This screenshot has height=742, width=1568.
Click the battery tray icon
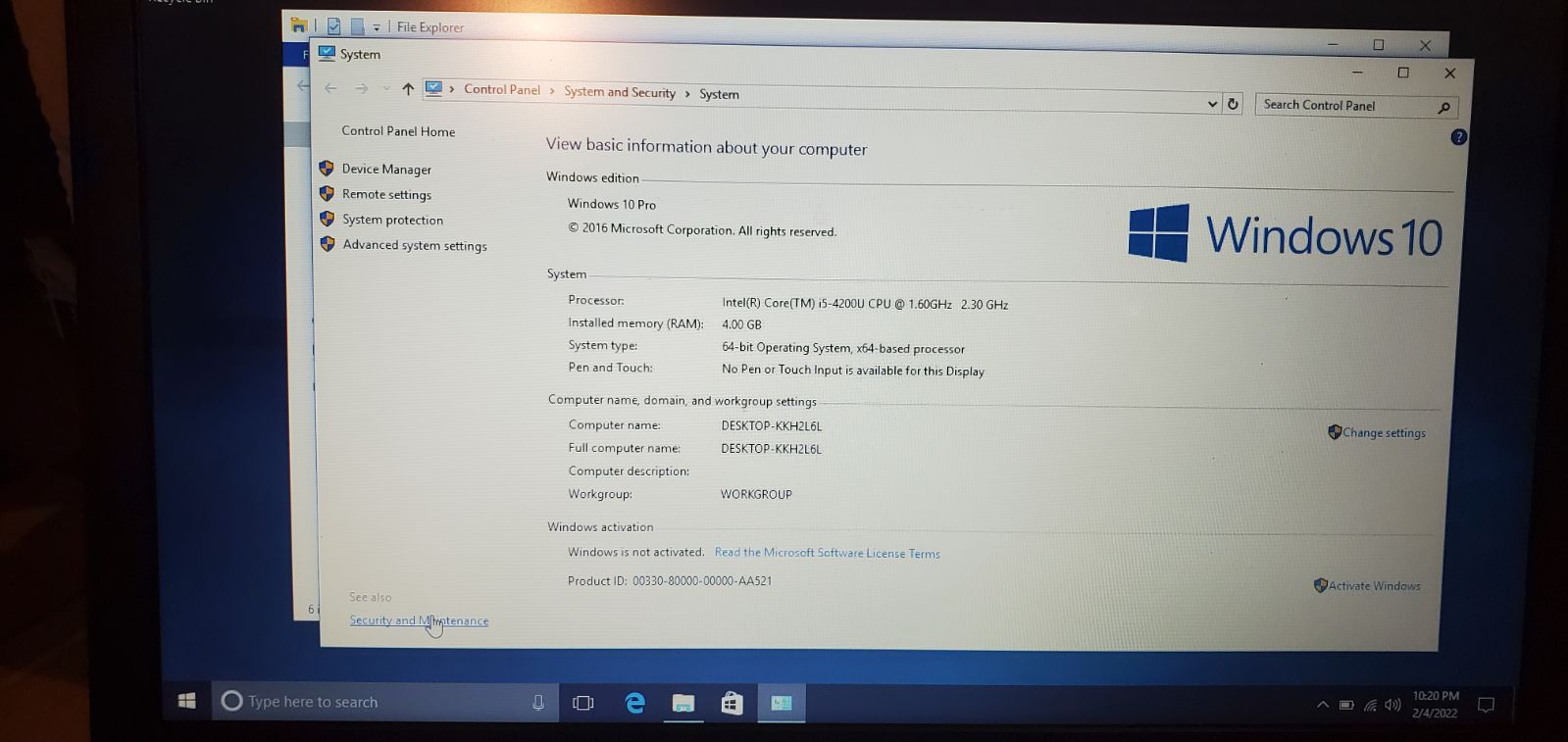tap(1346, 705)
